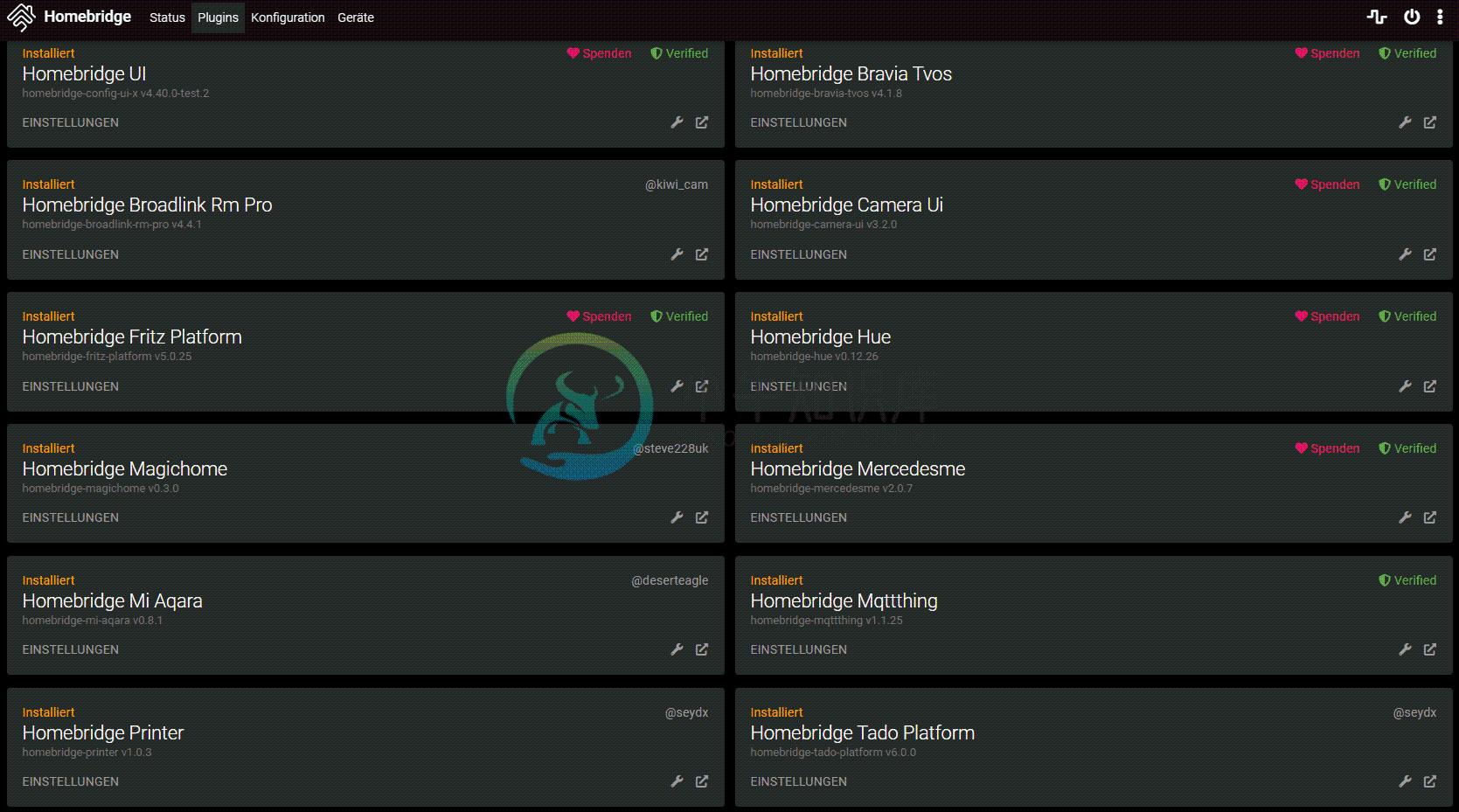The height and width of the screenshot is (812, 1459).
Task: Click Spenden link on Homebridge Bravia Tvos
Action: (1327, 53)
